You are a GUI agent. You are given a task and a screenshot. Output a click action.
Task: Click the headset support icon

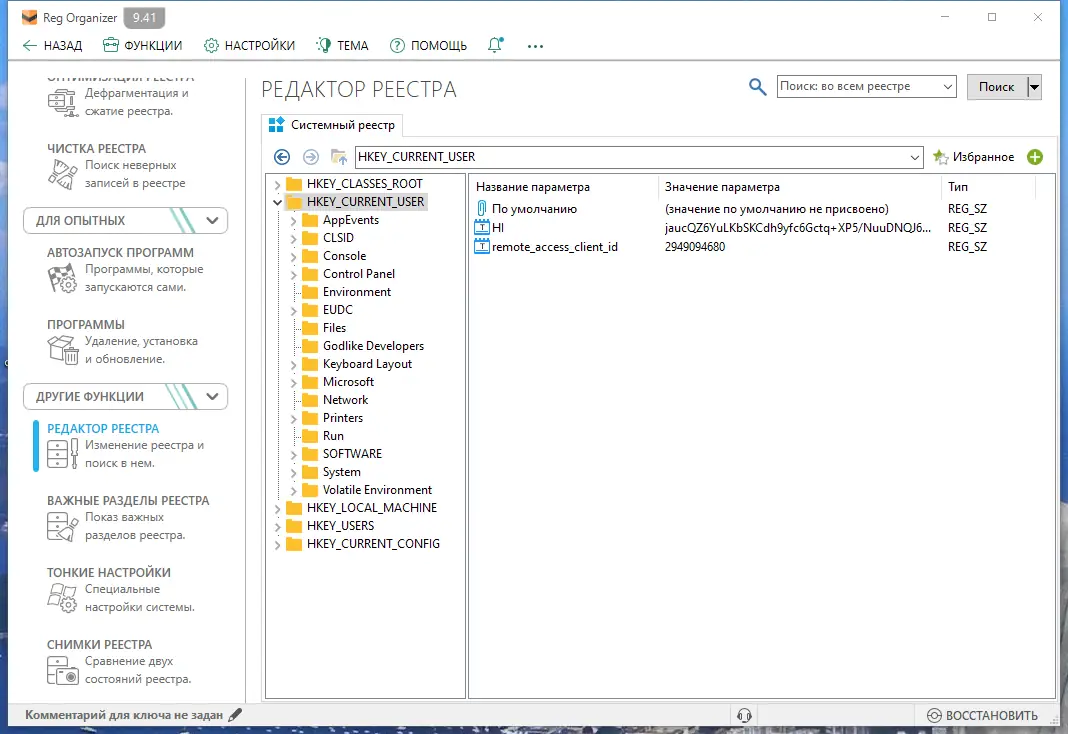[744, 715]
